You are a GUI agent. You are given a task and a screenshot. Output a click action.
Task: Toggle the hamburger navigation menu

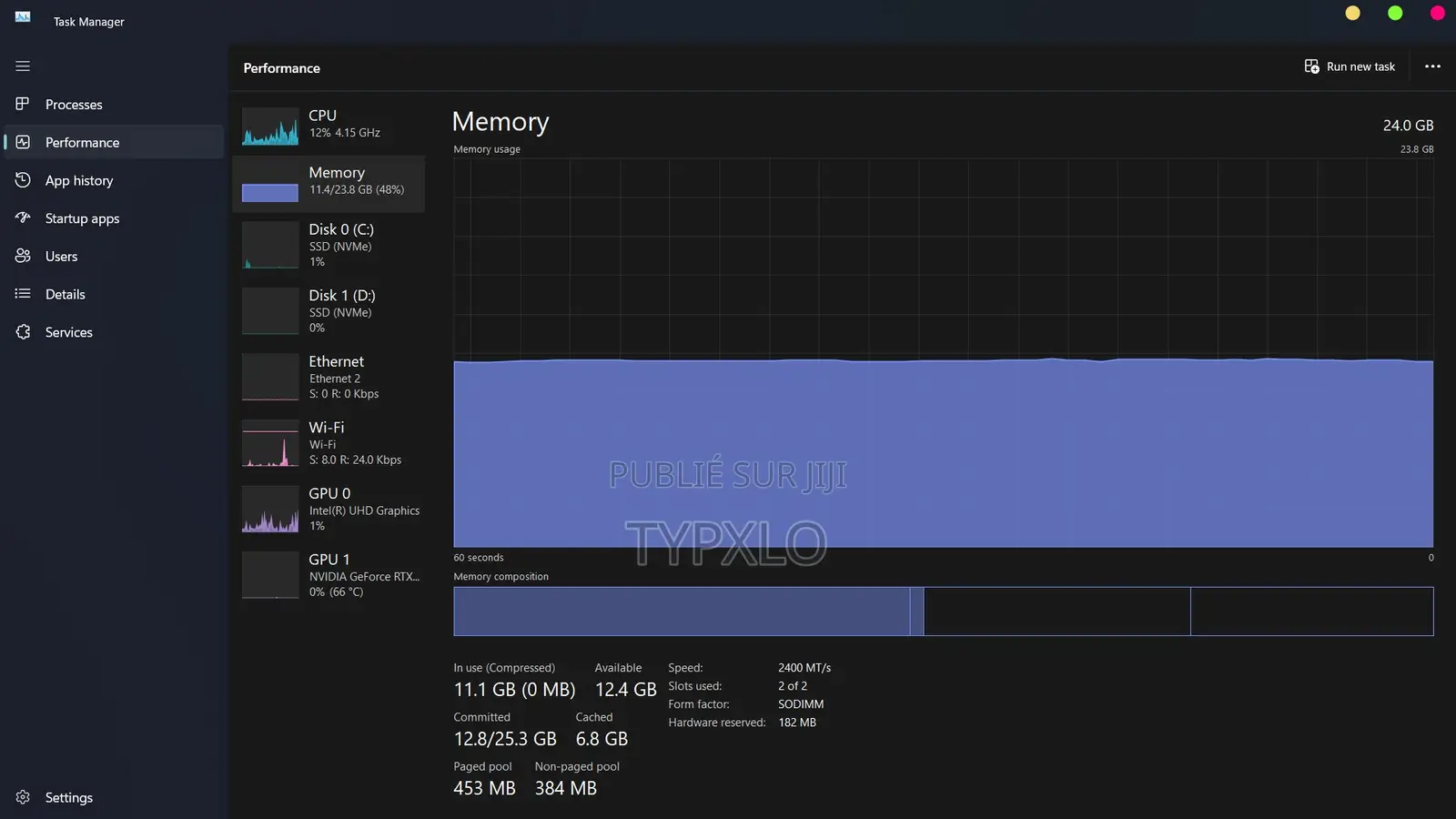[x=23, y=66]
